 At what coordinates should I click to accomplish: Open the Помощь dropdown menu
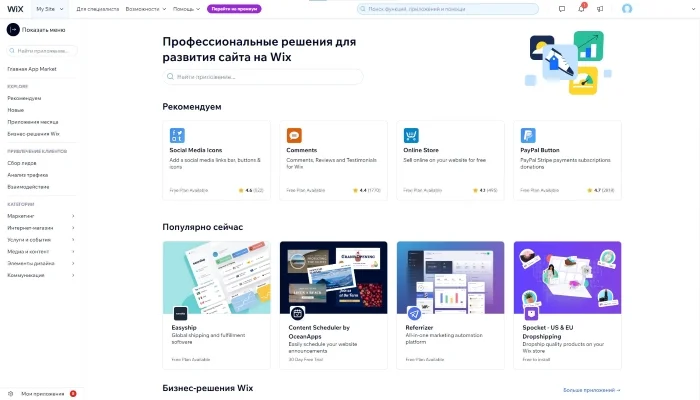pyautogui.click(x=186, y=9)
